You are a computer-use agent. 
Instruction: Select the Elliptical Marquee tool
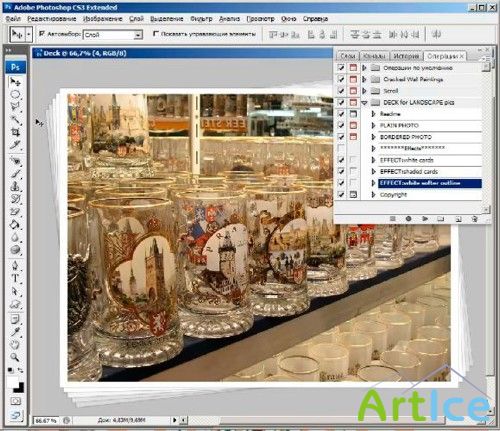click(15, 94)
